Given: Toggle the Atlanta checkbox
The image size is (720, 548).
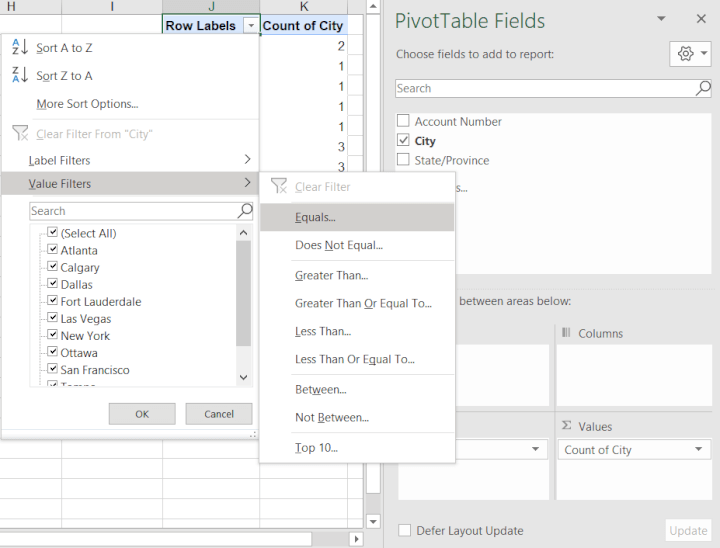Looking at the screenshot, I should point(52,250).
